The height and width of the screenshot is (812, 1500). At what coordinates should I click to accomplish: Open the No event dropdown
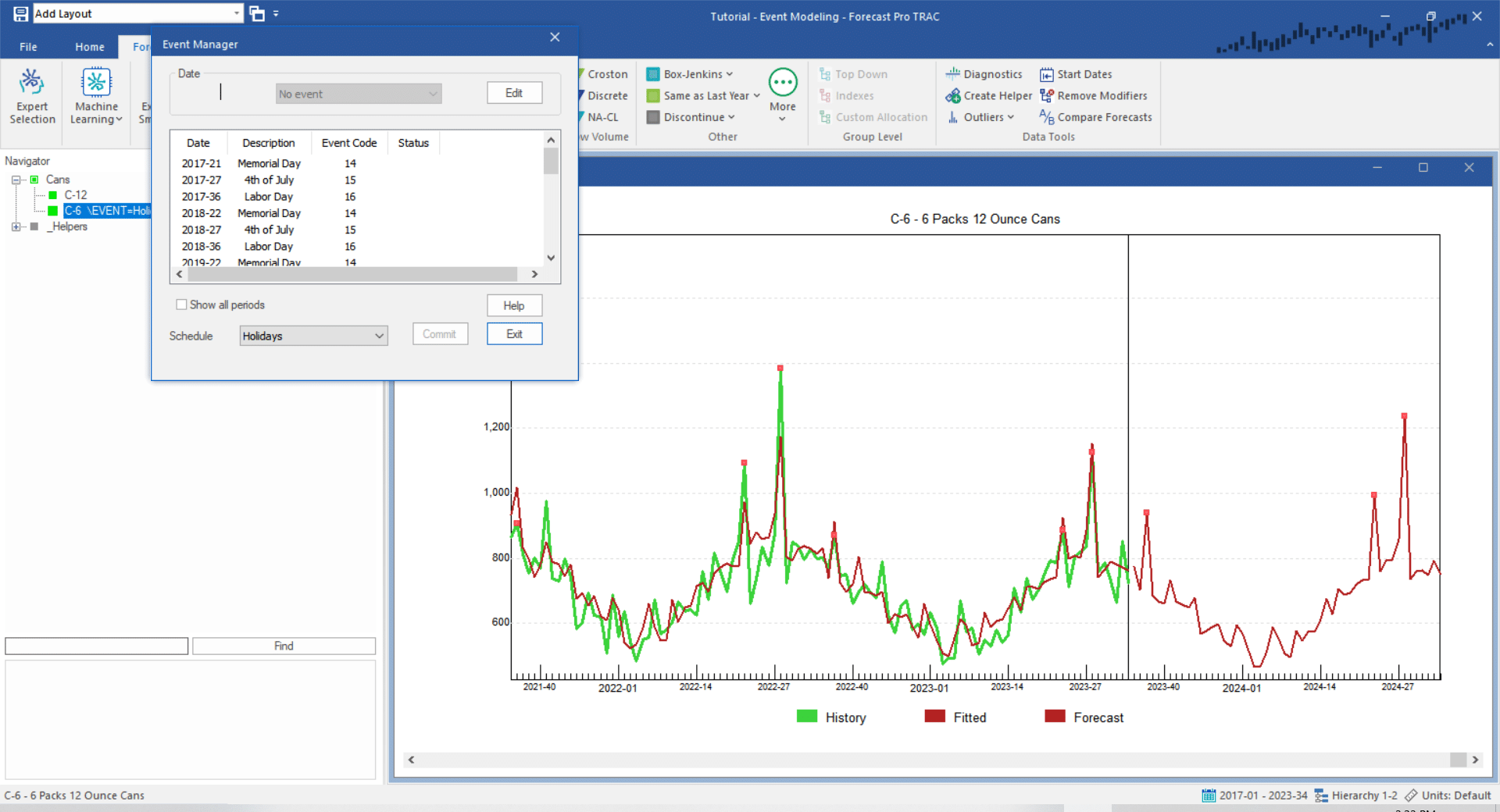359,94
